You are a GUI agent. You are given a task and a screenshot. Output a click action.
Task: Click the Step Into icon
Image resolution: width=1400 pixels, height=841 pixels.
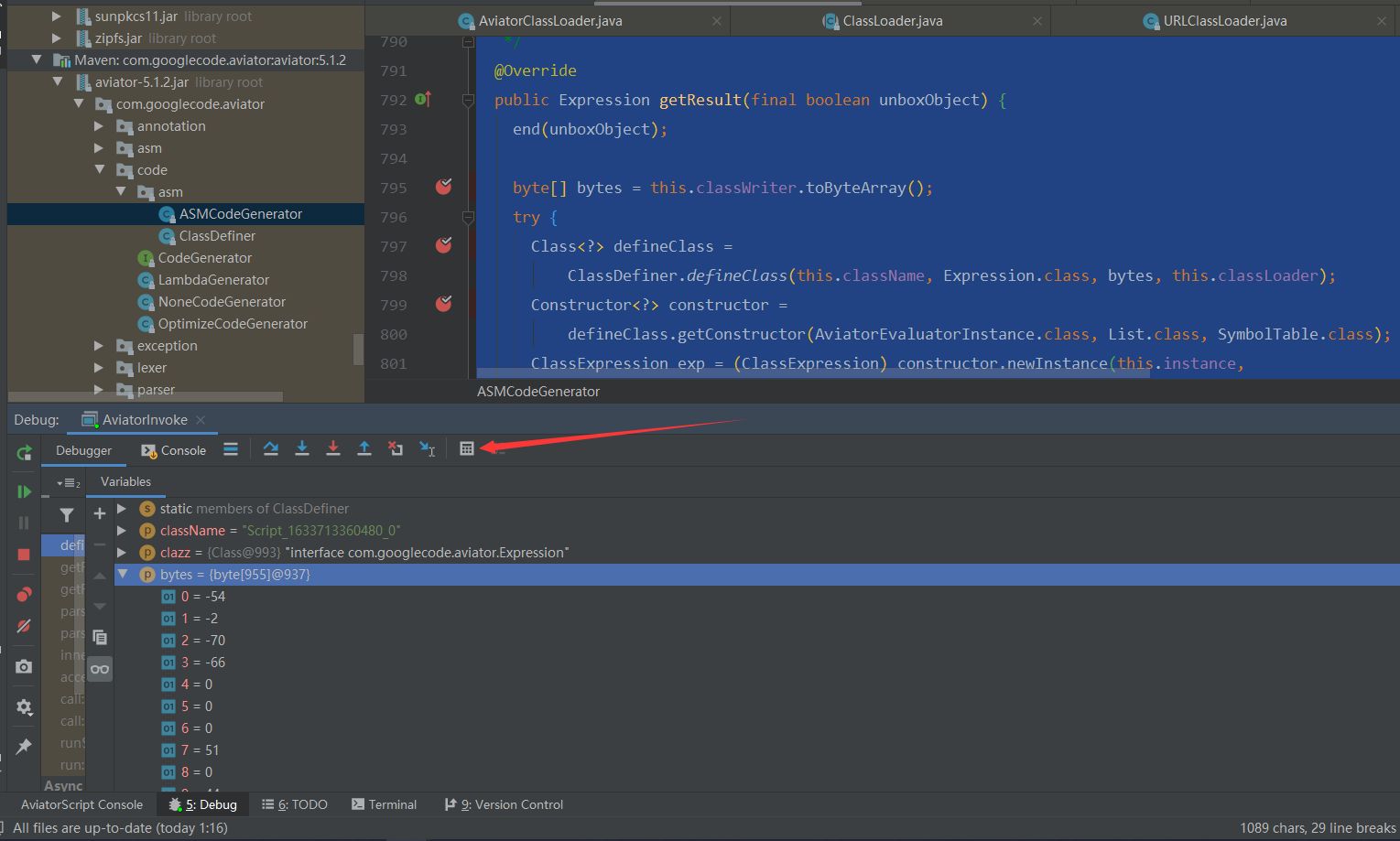(302, 448)
